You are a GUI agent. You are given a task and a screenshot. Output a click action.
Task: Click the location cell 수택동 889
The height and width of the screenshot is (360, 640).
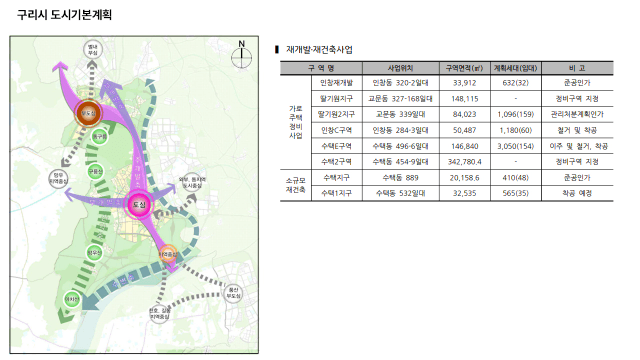(400, 178)
